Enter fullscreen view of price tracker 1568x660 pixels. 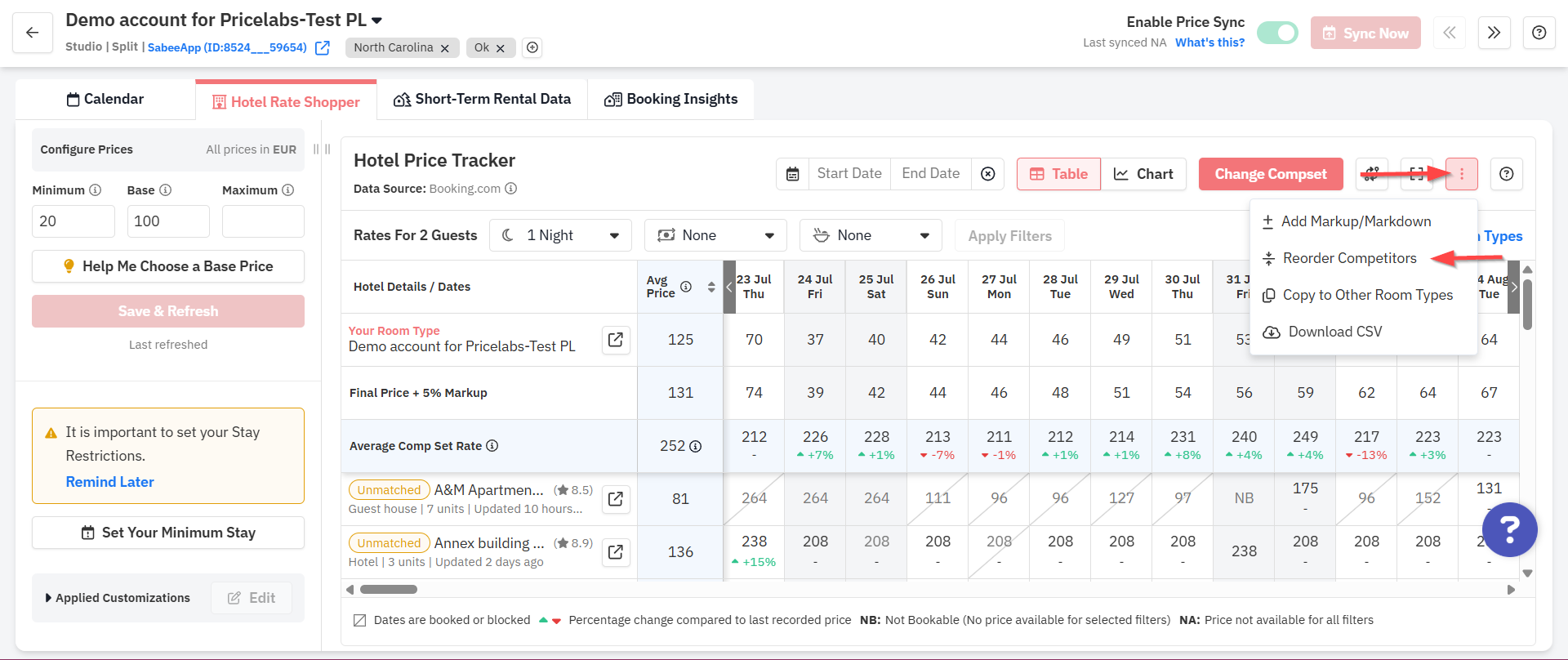point(1417,174)
